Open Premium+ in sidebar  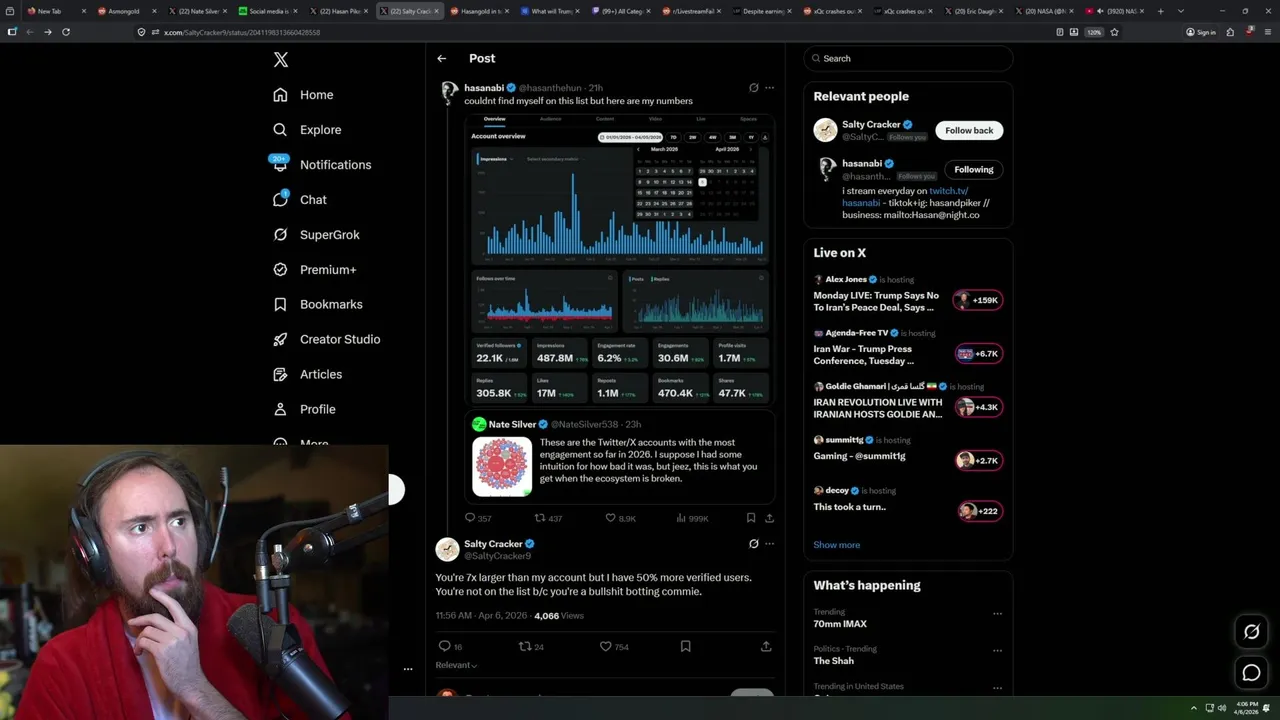click(x=314, y=270)
